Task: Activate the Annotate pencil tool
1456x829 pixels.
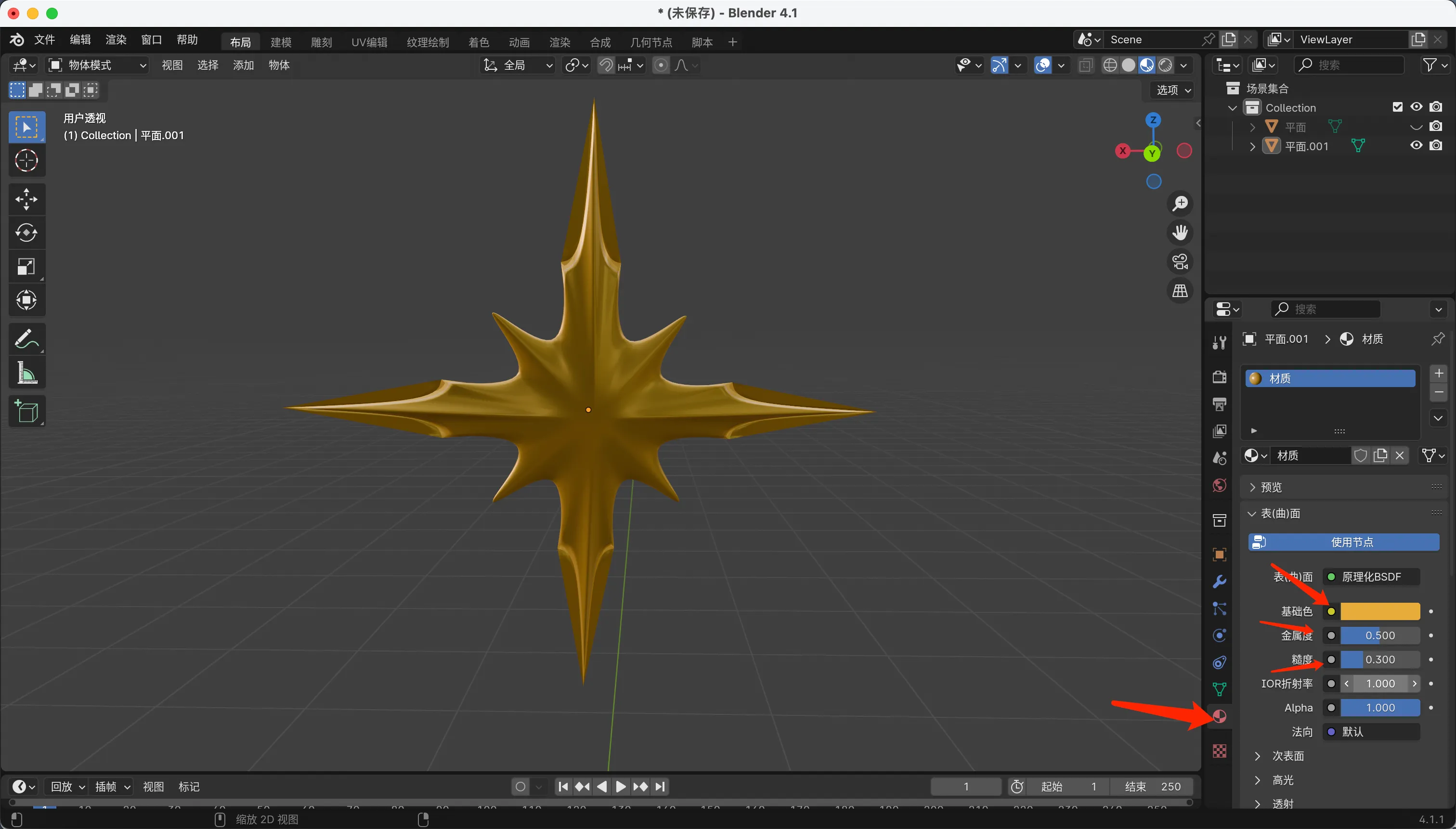Action: pyautogui.click(x=26, y=339)
